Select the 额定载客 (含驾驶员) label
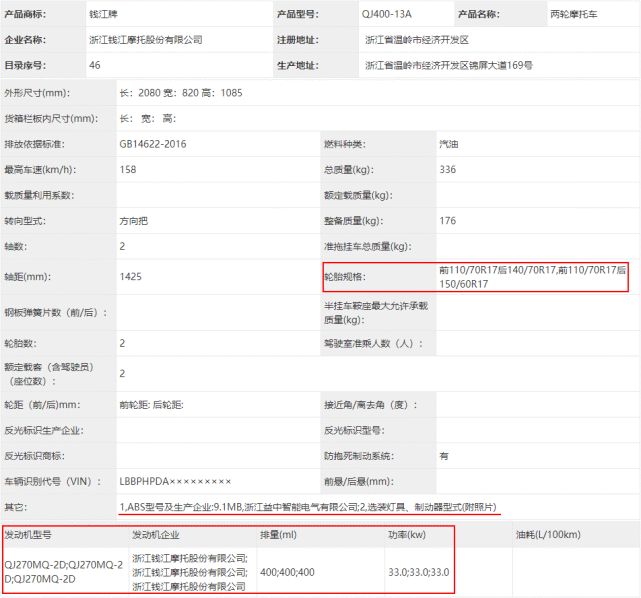The image size is (641, 598). (x=49, y=374)
